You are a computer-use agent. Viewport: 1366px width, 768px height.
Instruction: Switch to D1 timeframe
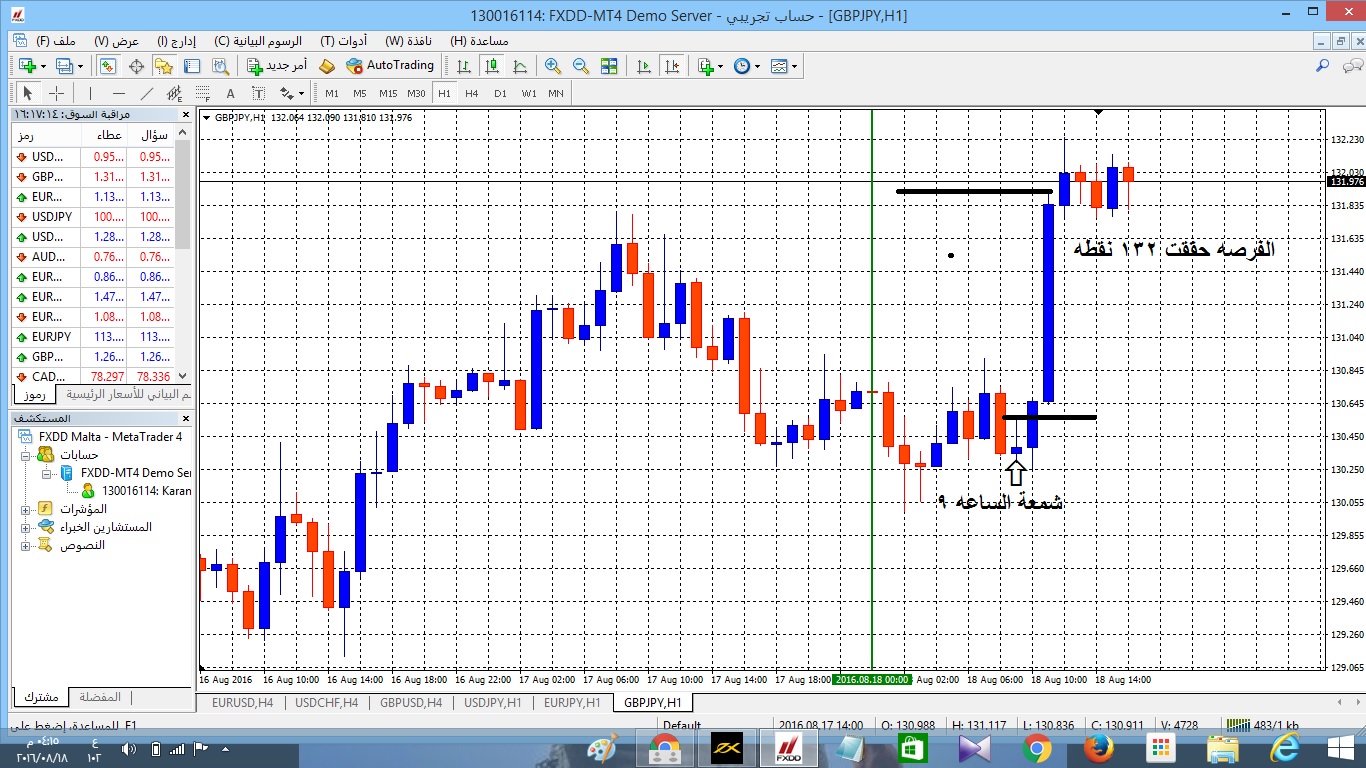[500, 93]
